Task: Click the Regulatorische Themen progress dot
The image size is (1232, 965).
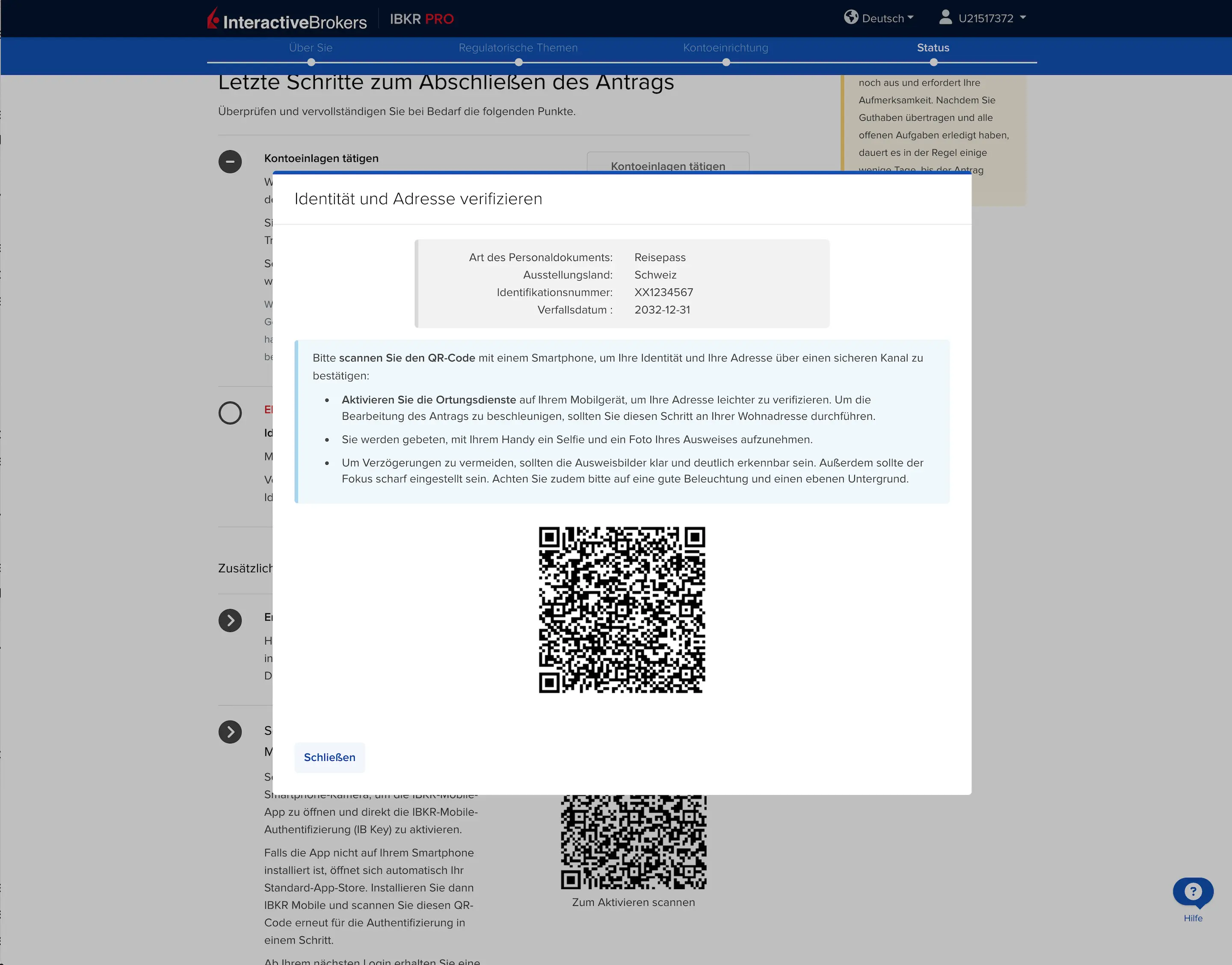Action: point(518,62)
